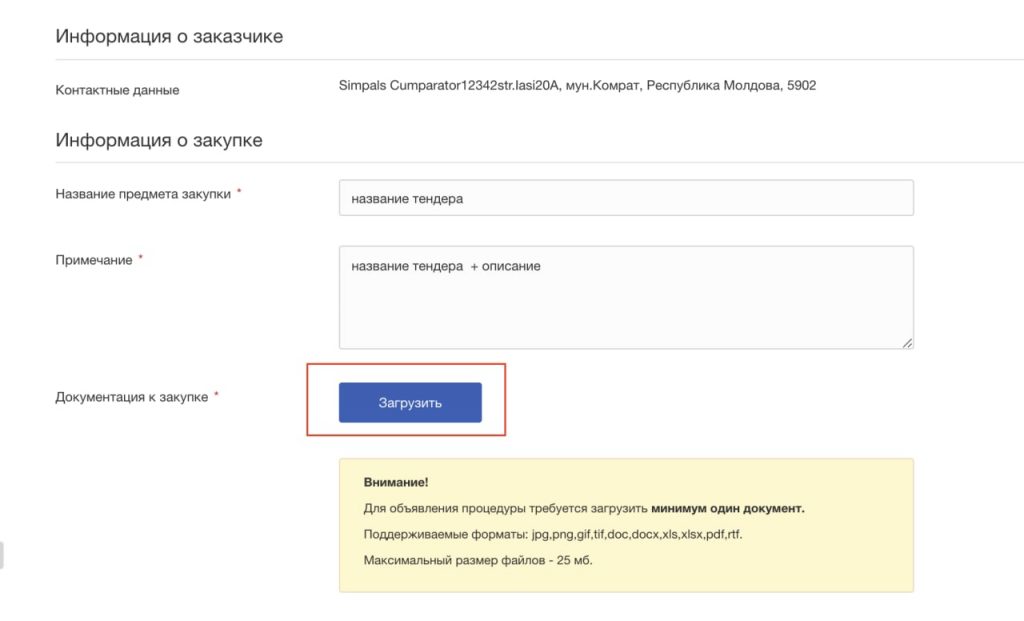Click the Максимальный размер файлов line
1024x621 pixels.
pyautogui.click(x=478, y=560)
